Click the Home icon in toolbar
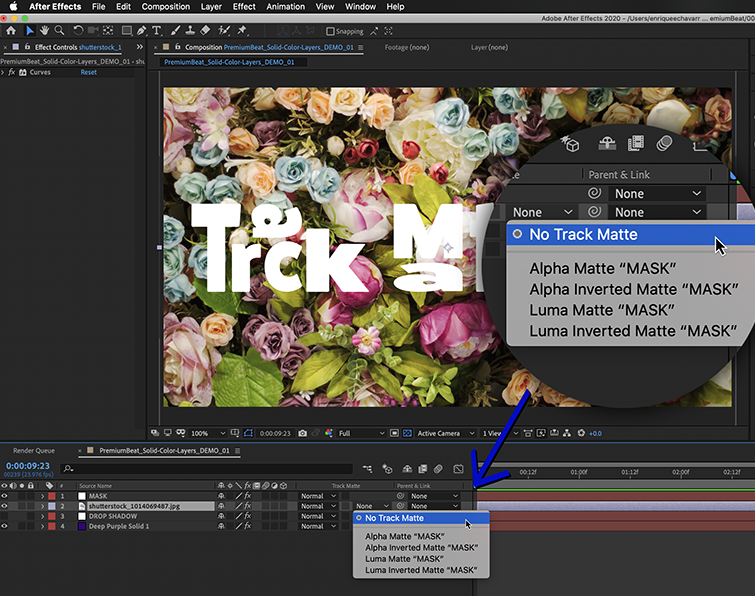Viewport: 755px width, 596px height. (11, 31)
